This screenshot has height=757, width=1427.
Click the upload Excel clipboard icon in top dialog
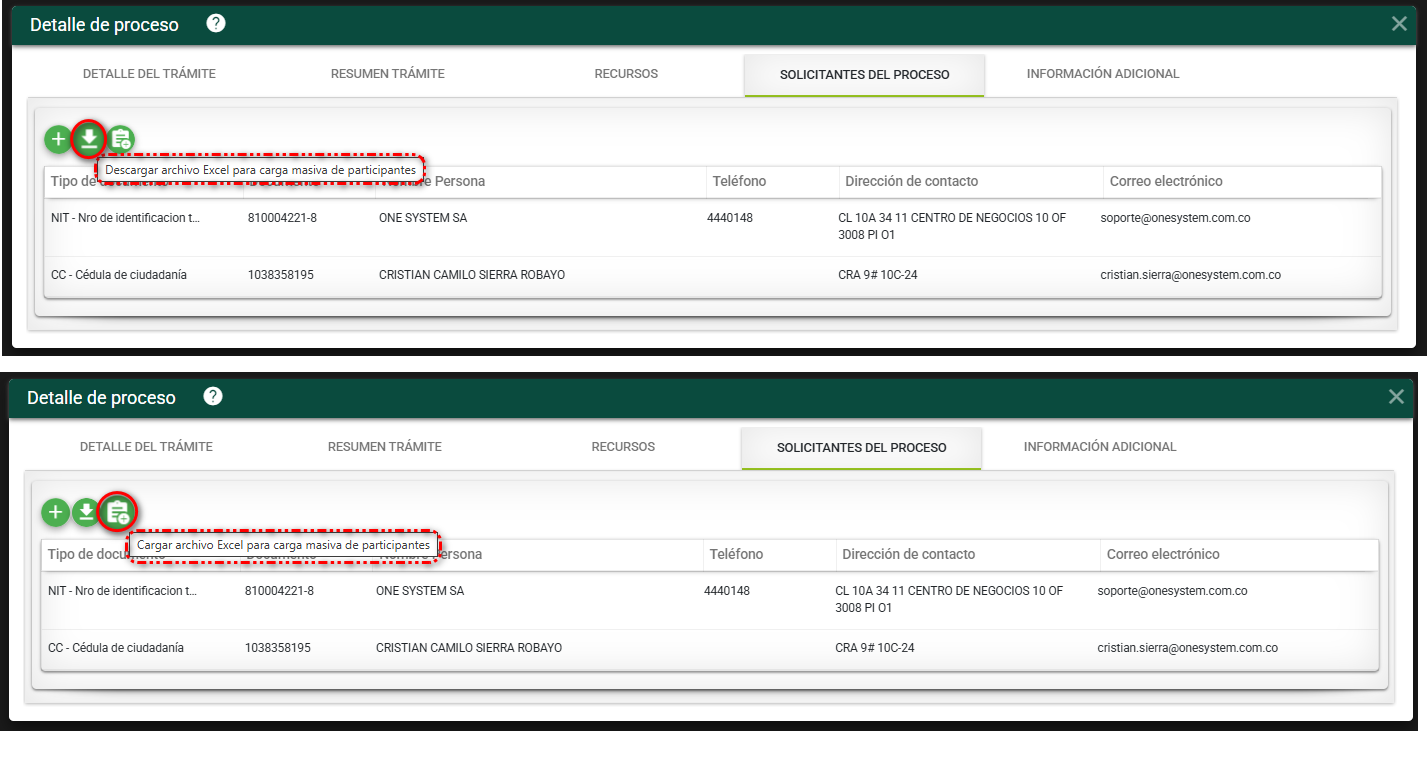coord(121,139)
